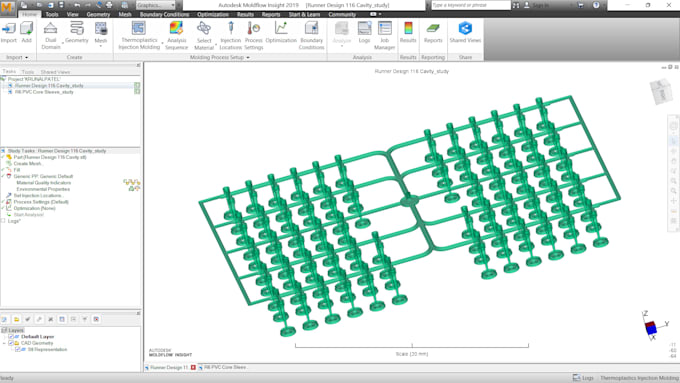
Task: Toggle the Logs checkbox in Study Tasks
Action: point(3,221)
